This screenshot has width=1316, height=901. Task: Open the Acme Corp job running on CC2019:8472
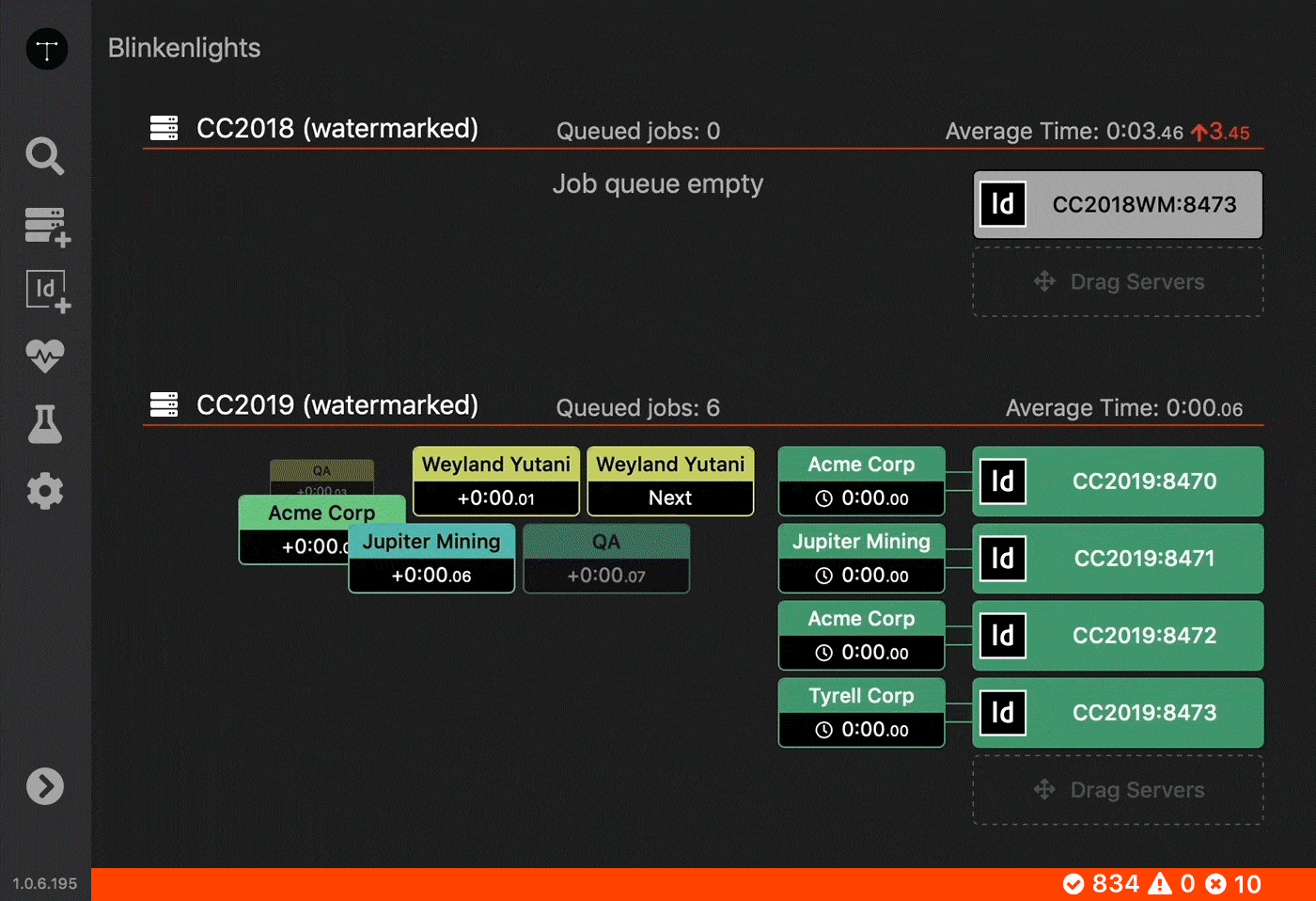(x=861, y=636)
